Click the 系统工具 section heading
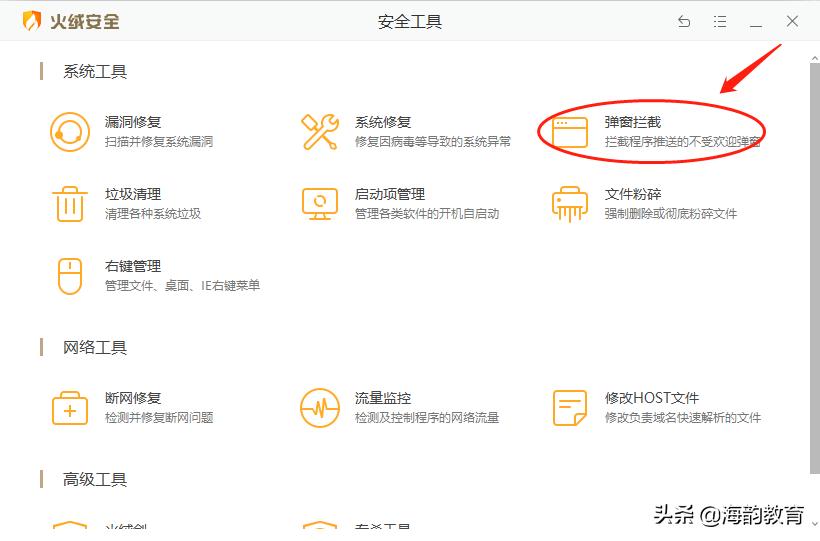 95,72
